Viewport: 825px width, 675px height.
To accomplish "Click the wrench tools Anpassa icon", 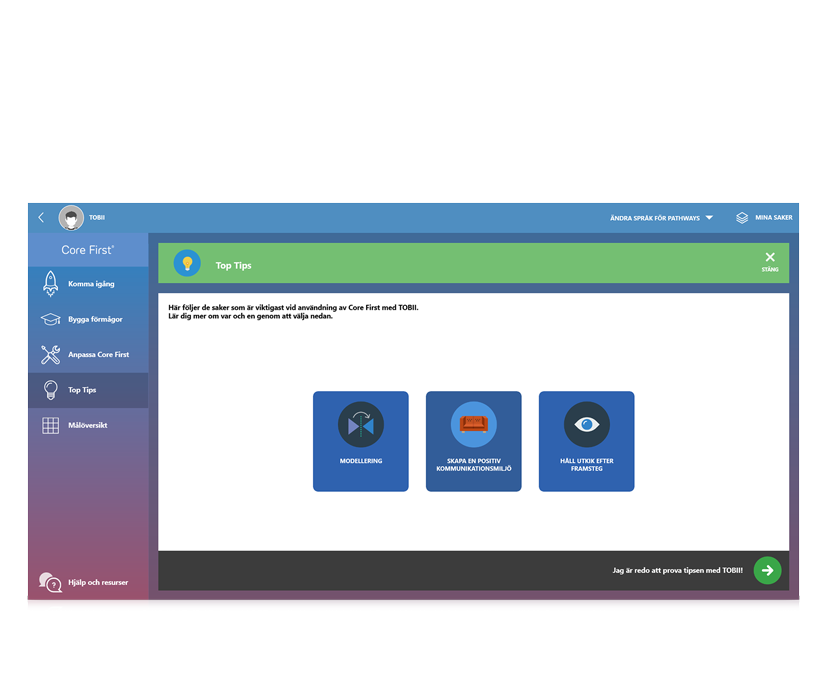I will click(50, 355).
